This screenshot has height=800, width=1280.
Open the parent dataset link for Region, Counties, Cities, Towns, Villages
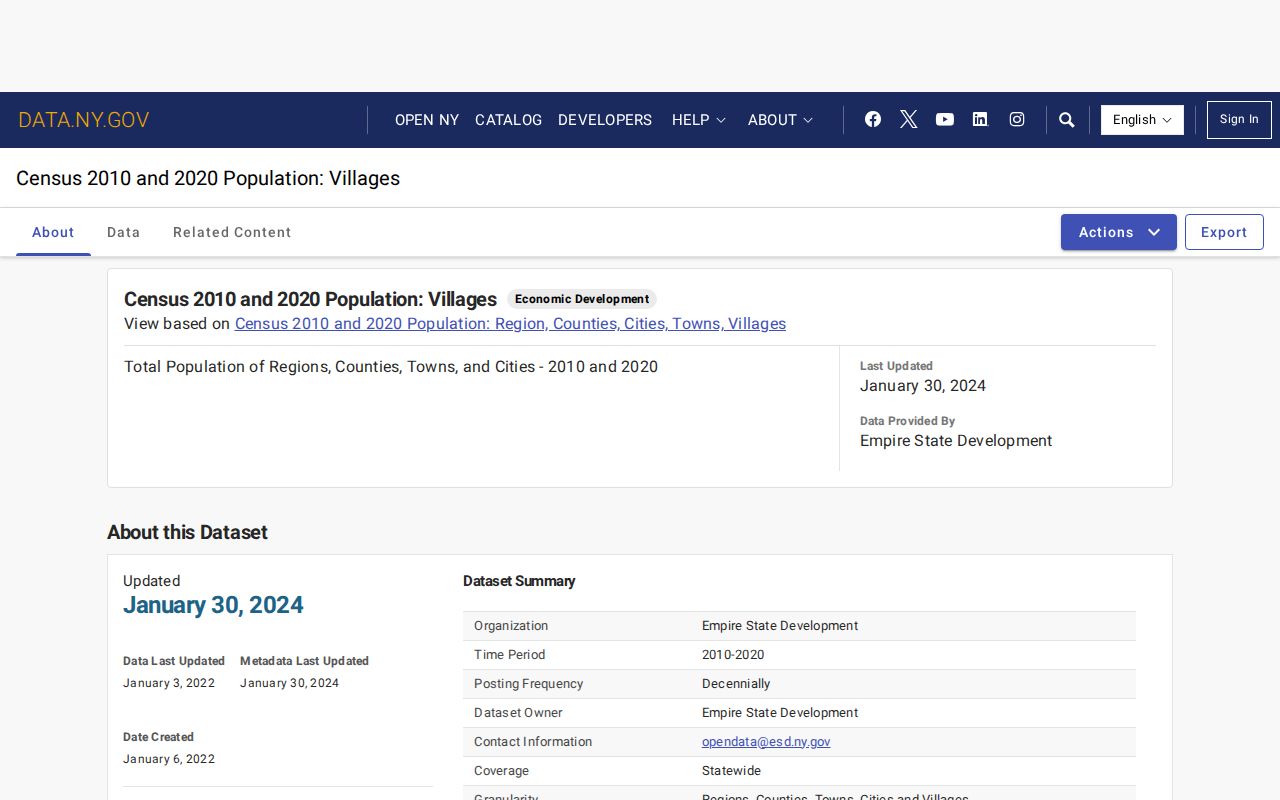[510, 324]
